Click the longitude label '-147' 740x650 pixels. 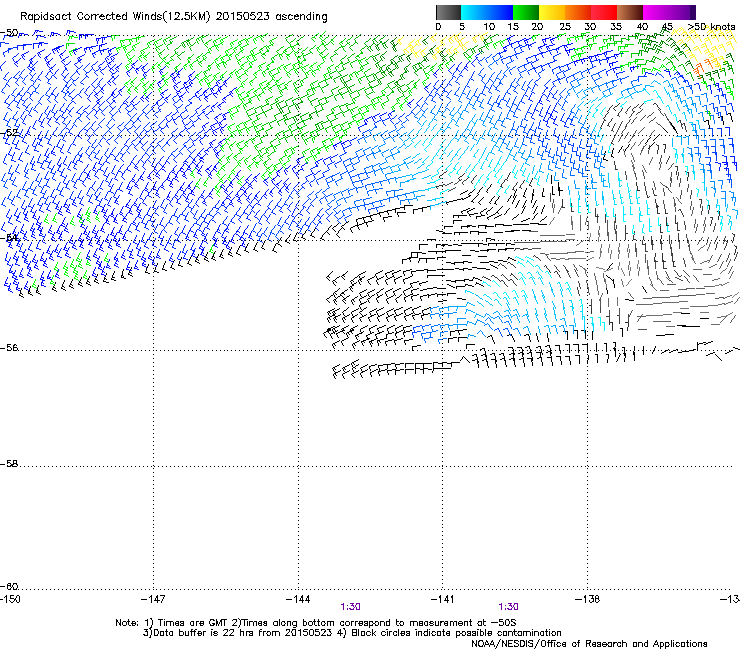pyautogui.click(x=153, y=599)
